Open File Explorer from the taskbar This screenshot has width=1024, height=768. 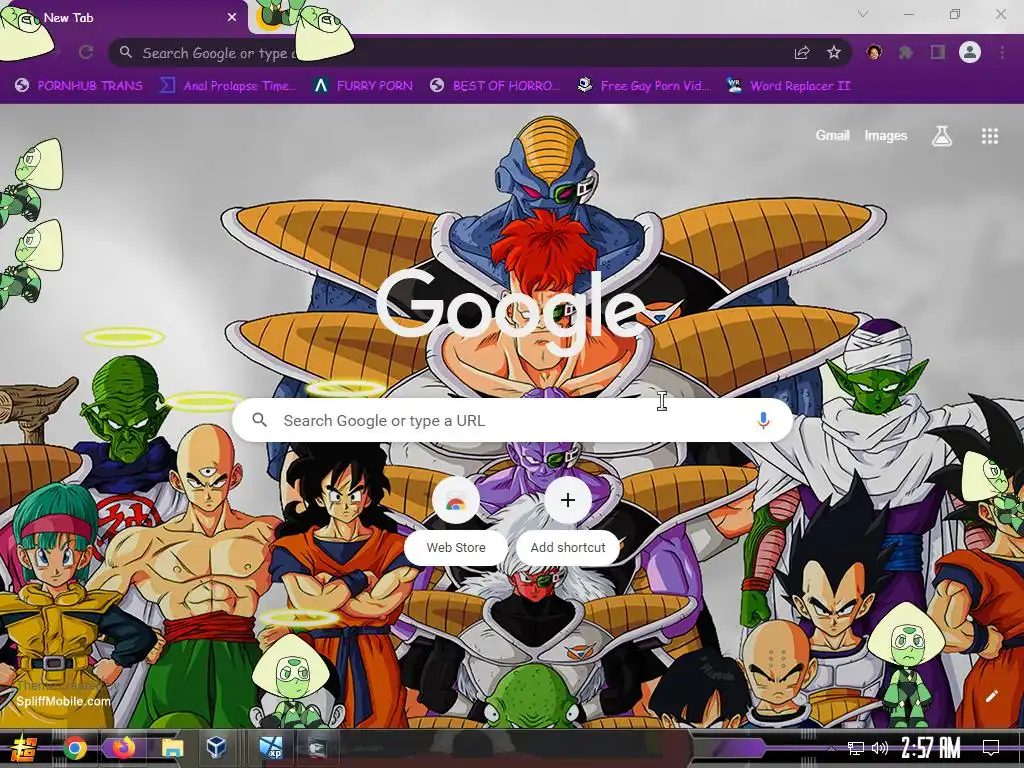tap(172, 748)
